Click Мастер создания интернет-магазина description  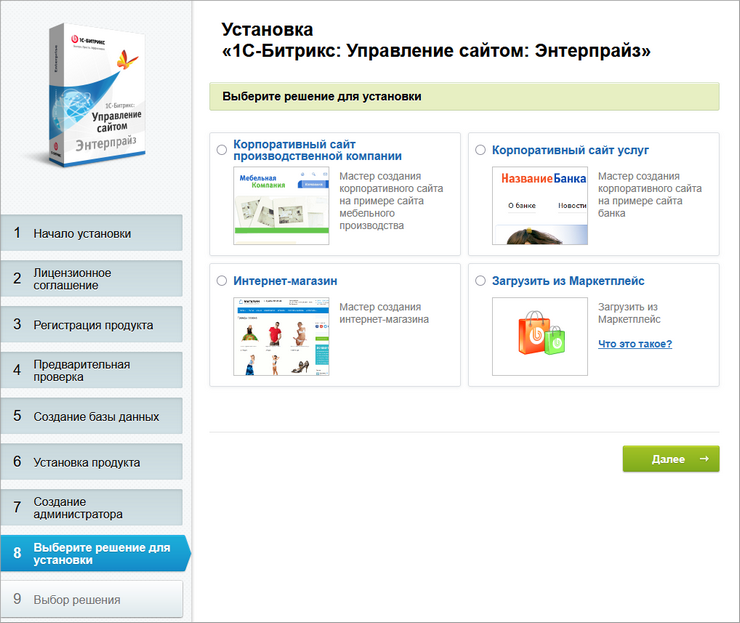pos(384,313)
